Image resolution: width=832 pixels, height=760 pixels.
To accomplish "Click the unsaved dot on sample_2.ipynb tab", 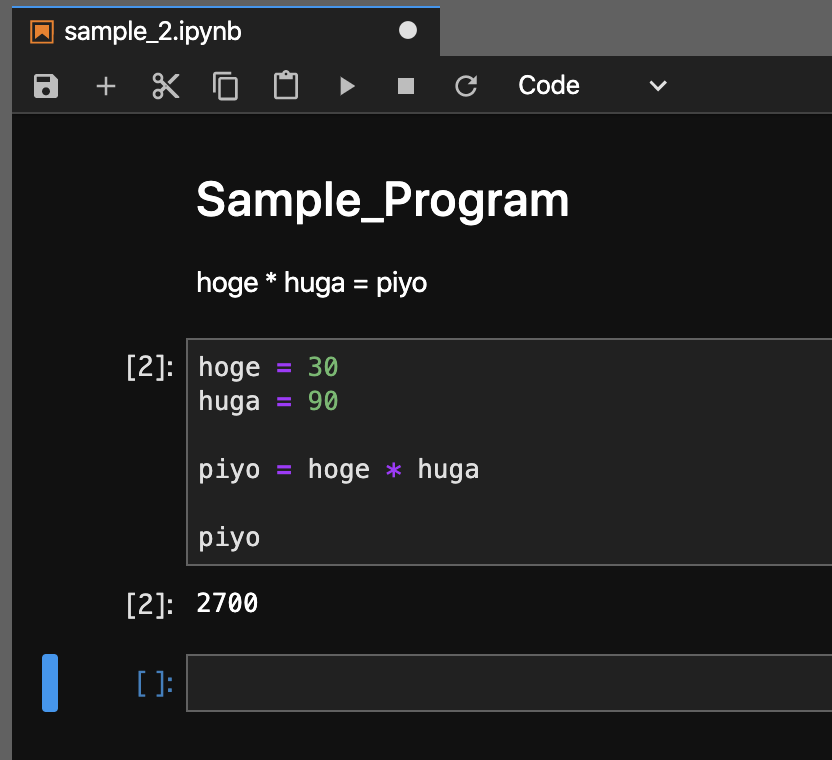I will 408,31.
